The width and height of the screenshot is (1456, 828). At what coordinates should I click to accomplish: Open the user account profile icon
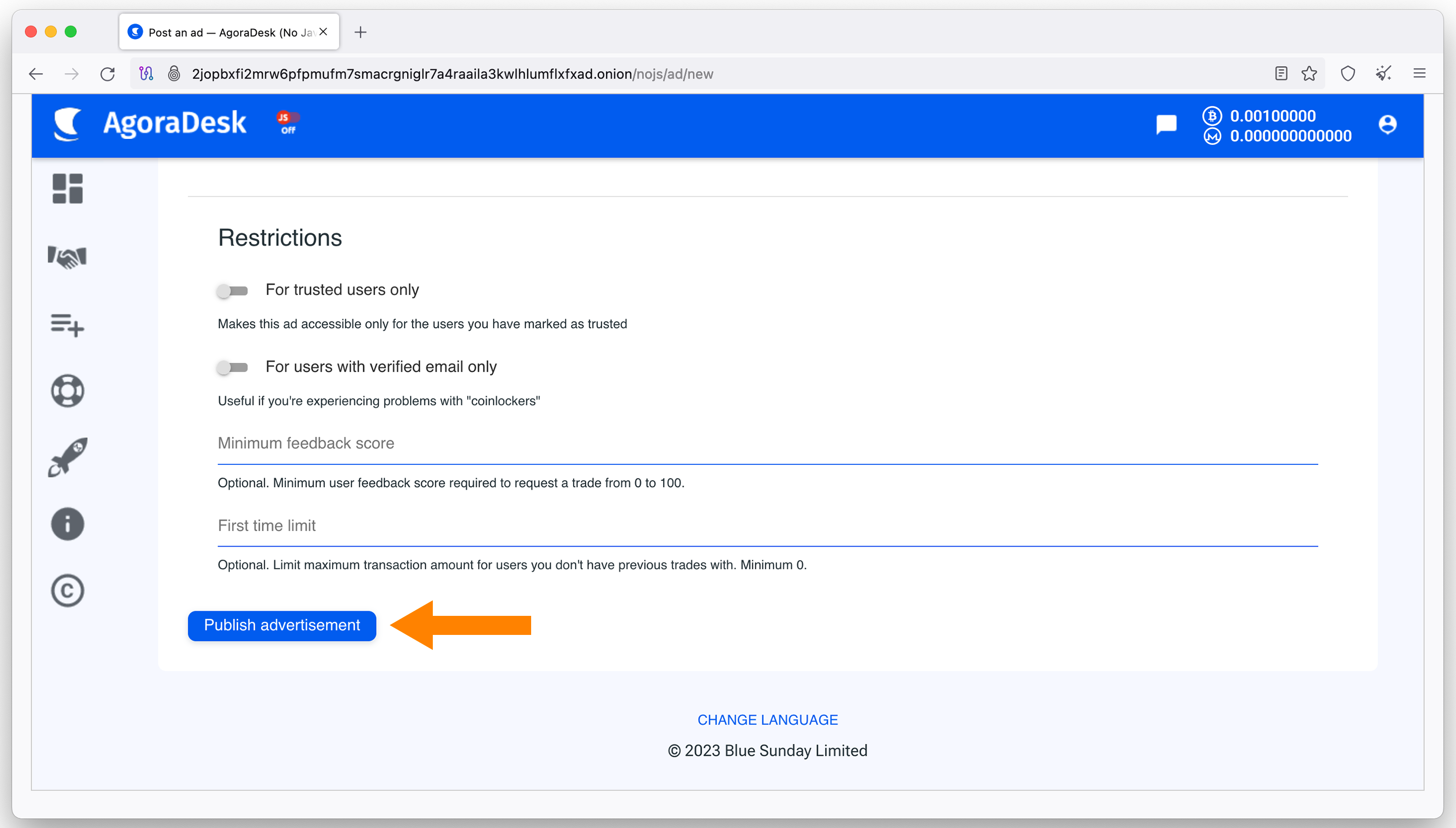point(1388,124)
